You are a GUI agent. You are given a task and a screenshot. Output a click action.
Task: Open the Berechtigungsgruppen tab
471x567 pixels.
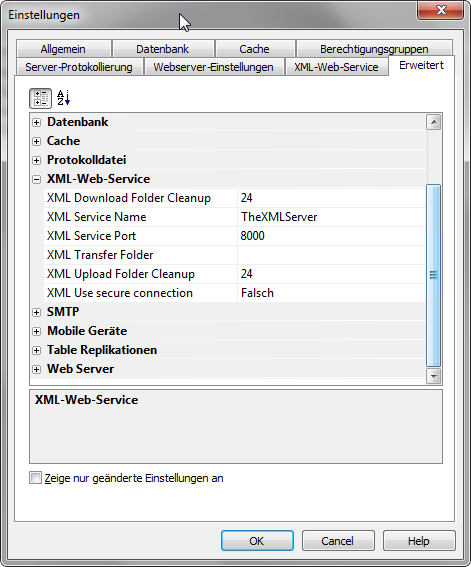(x=374, y=49)
